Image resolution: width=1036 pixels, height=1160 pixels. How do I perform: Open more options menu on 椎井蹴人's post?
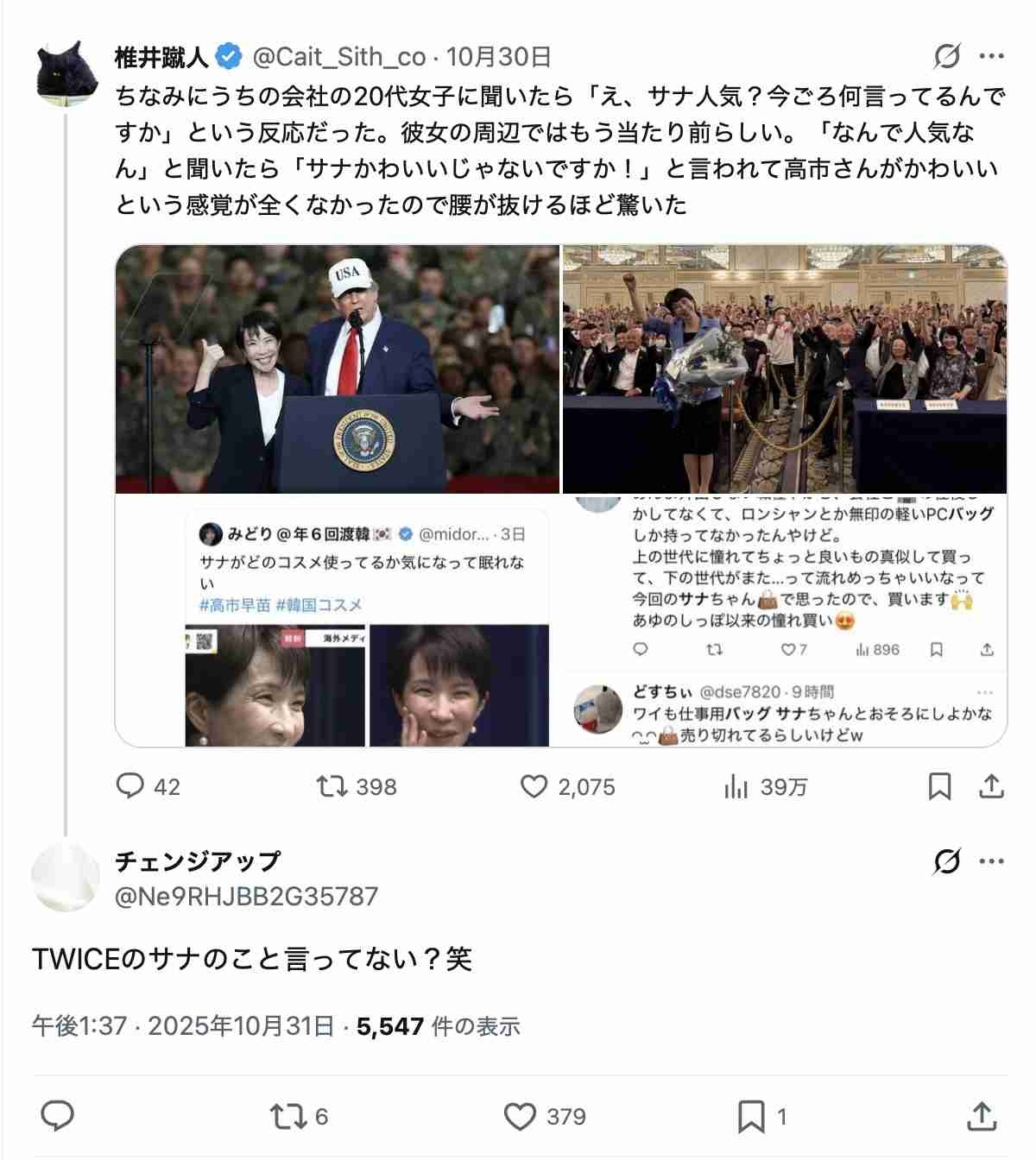click(991, 57)
